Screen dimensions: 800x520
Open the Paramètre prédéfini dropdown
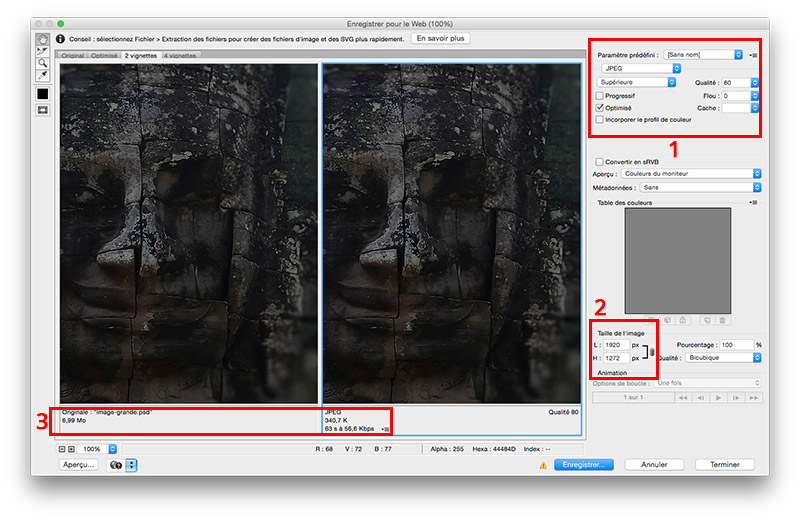coord(703,55)
